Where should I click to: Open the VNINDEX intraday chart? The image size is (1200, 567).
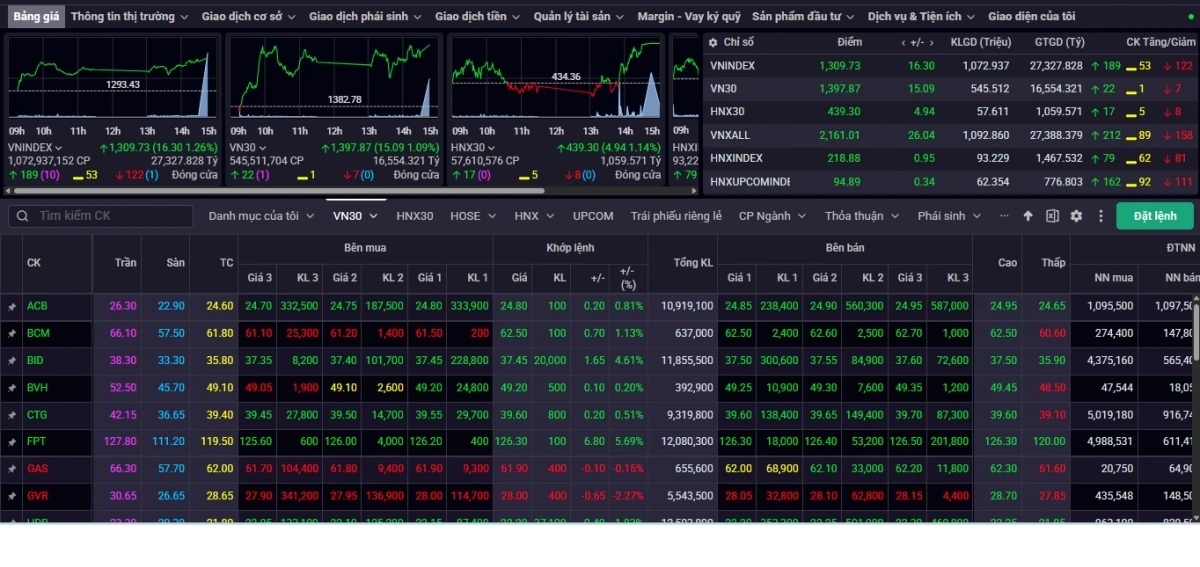112,78
